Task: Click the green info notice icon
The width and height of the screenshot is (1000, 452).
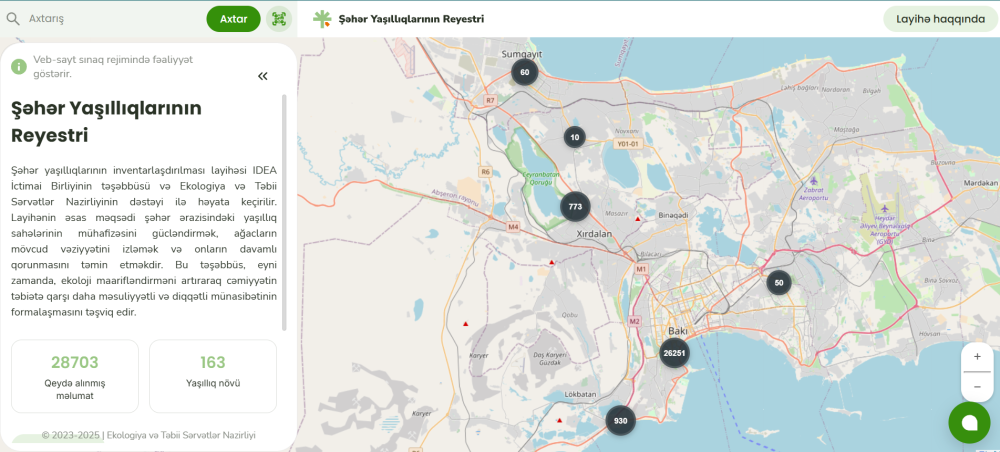Action: [x=18, y=66]
